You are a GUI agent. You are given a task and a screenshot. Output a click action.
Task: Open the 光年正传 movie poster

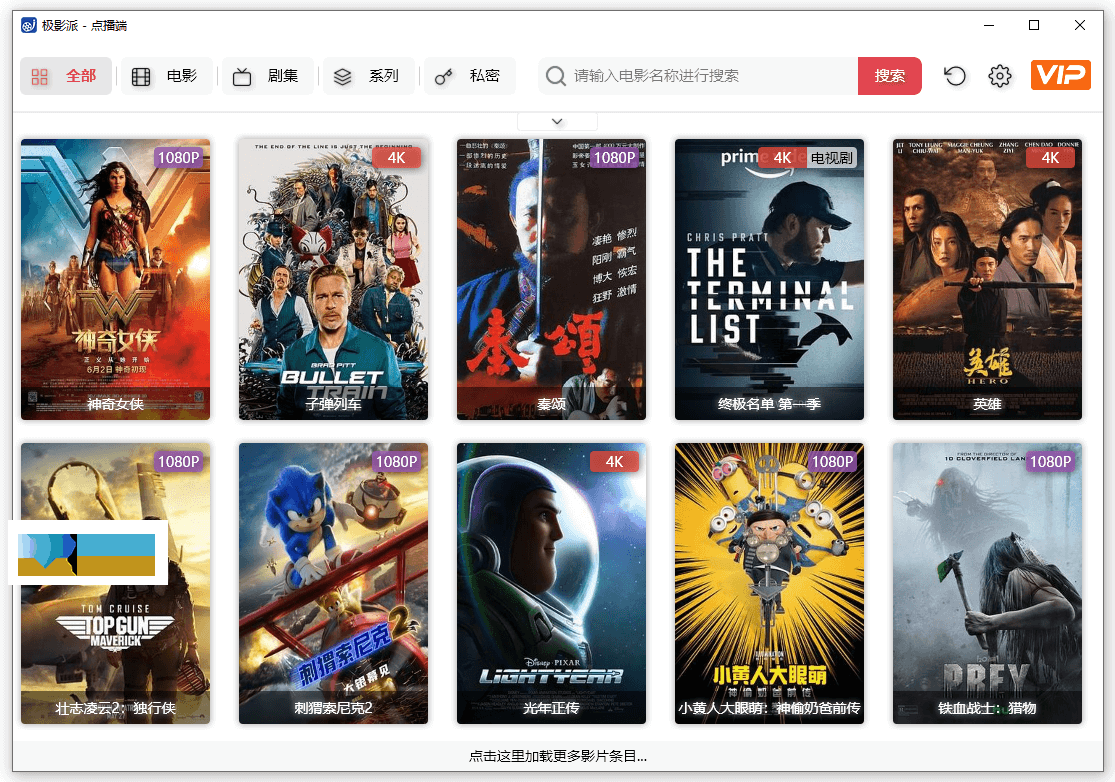(551, 584)
